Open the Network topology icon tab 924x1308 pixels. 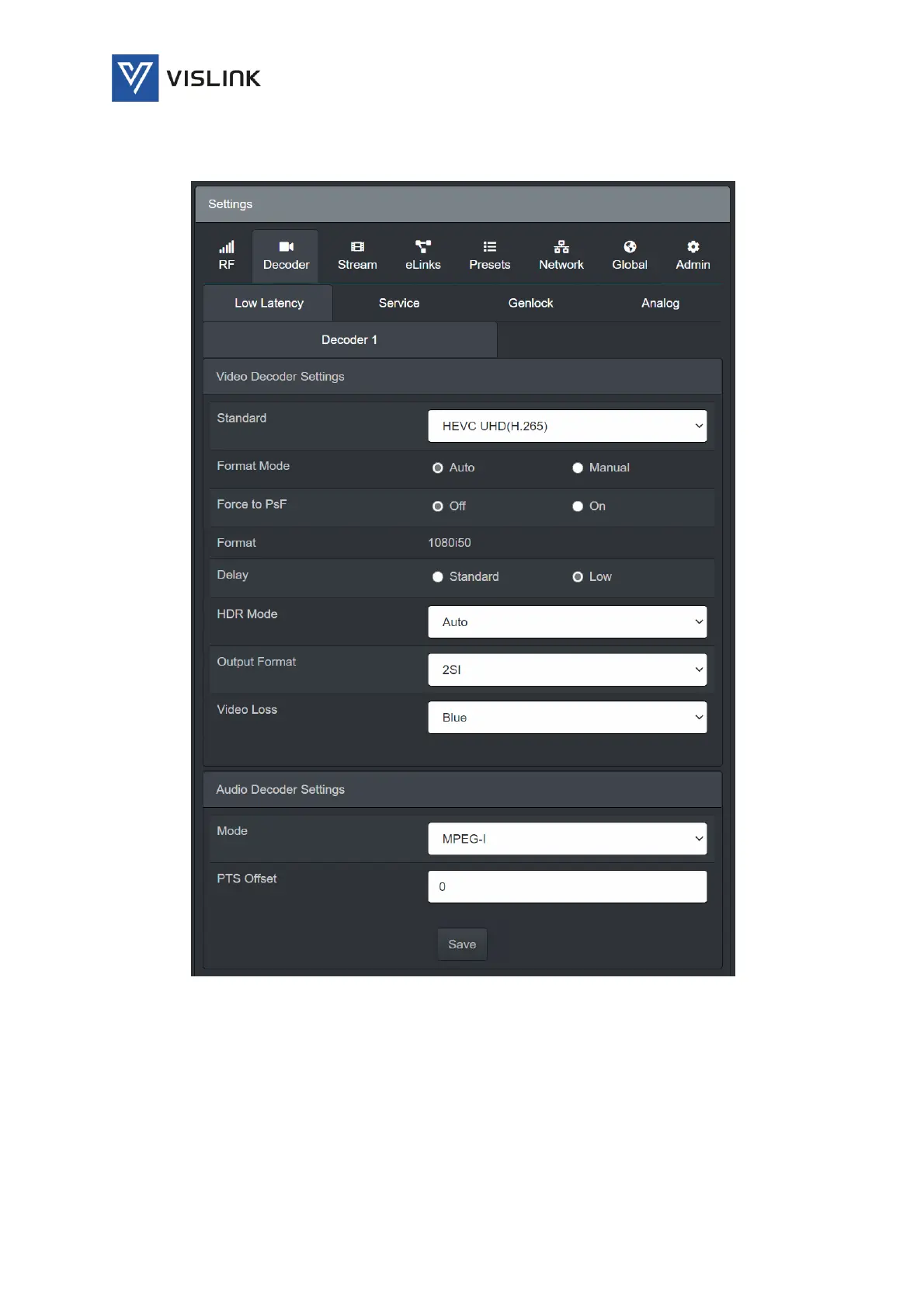coord(561,256)
